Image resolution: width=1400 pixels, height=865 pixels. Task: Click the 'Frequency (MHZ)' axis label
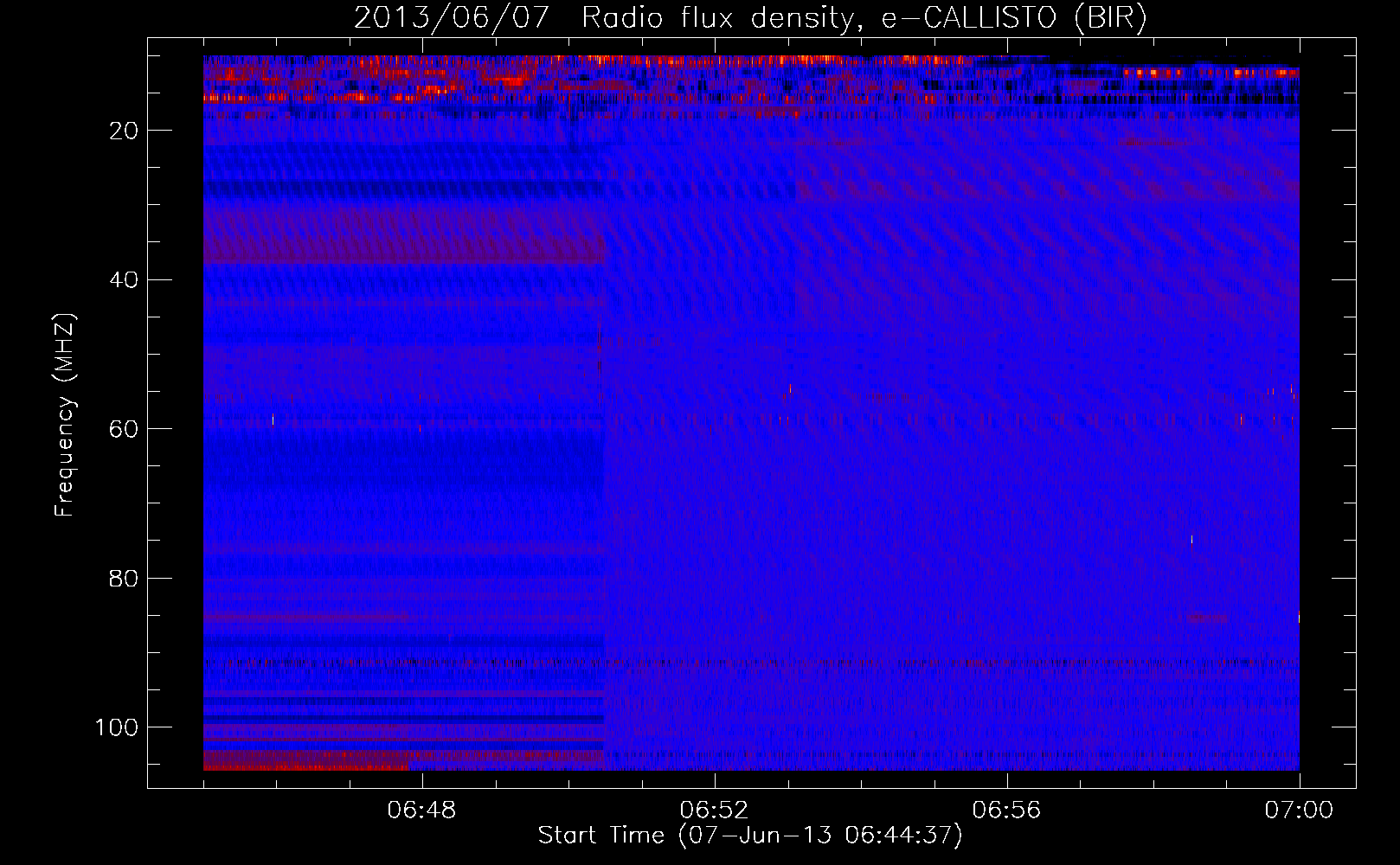click(65, 414)
